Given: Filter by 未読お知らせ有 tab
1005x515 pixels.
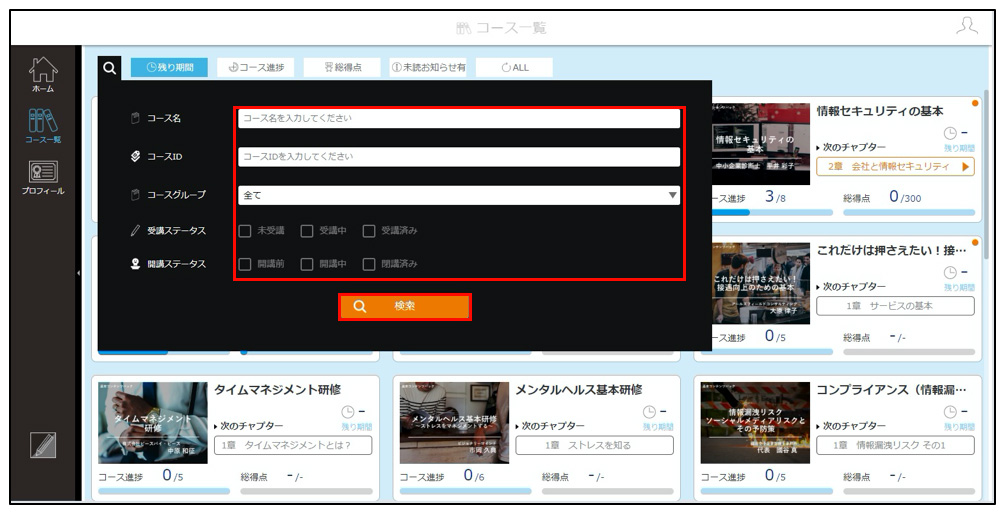Looking at the screenshot, I should (x=428, y=67).
